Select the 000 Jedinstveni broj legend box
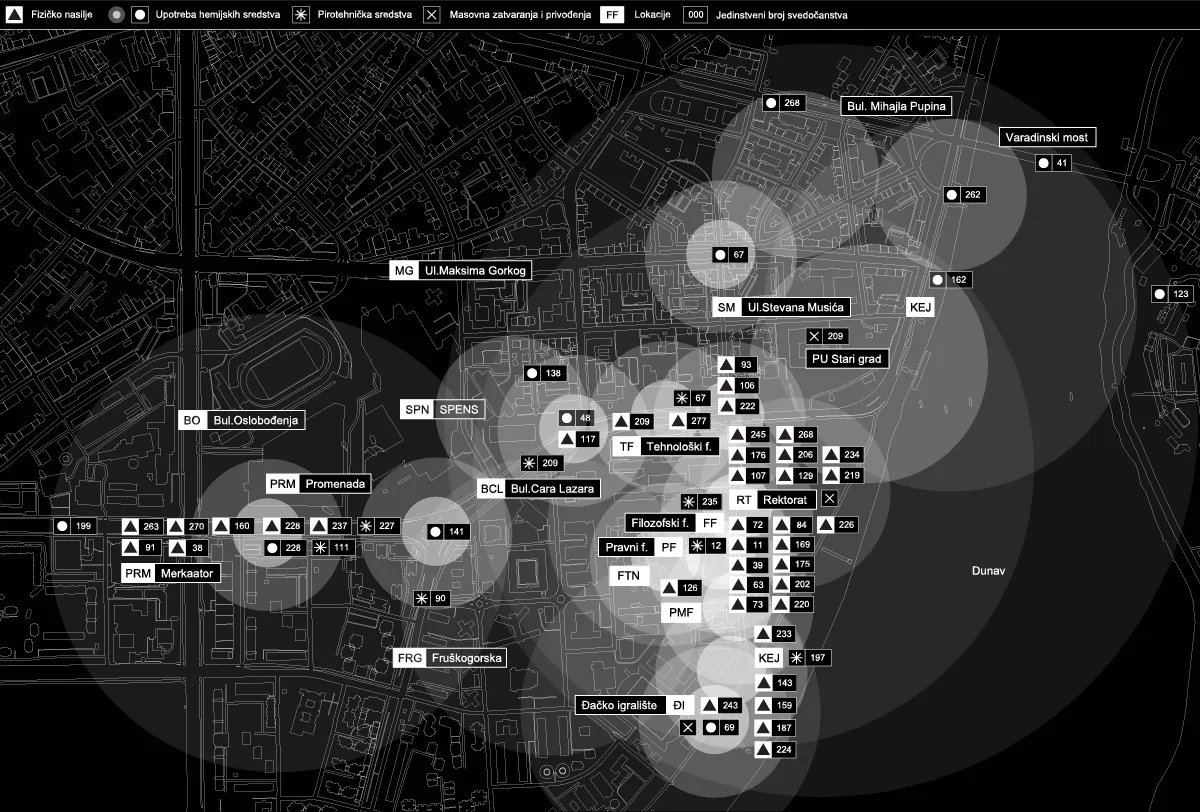 pyautogui.click(x=696, y=15)
